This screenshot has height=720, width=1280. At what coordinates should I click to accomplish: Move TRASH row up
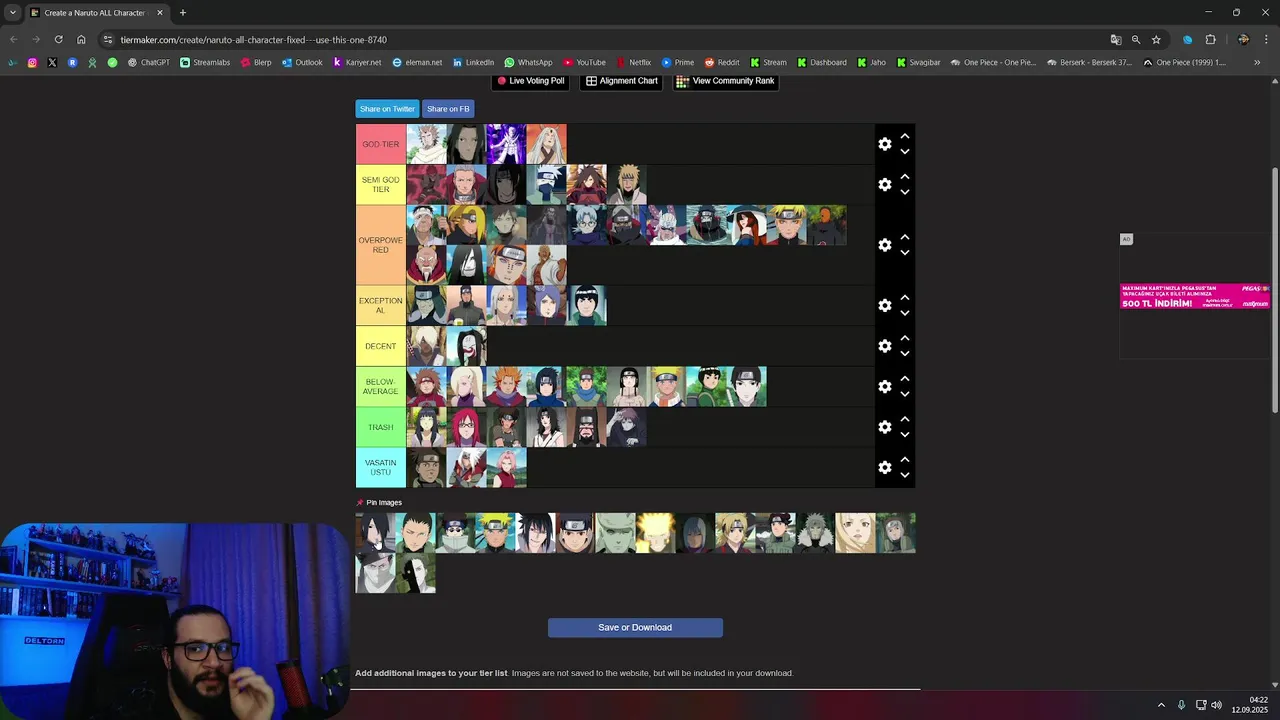click(x=905, y=419)
